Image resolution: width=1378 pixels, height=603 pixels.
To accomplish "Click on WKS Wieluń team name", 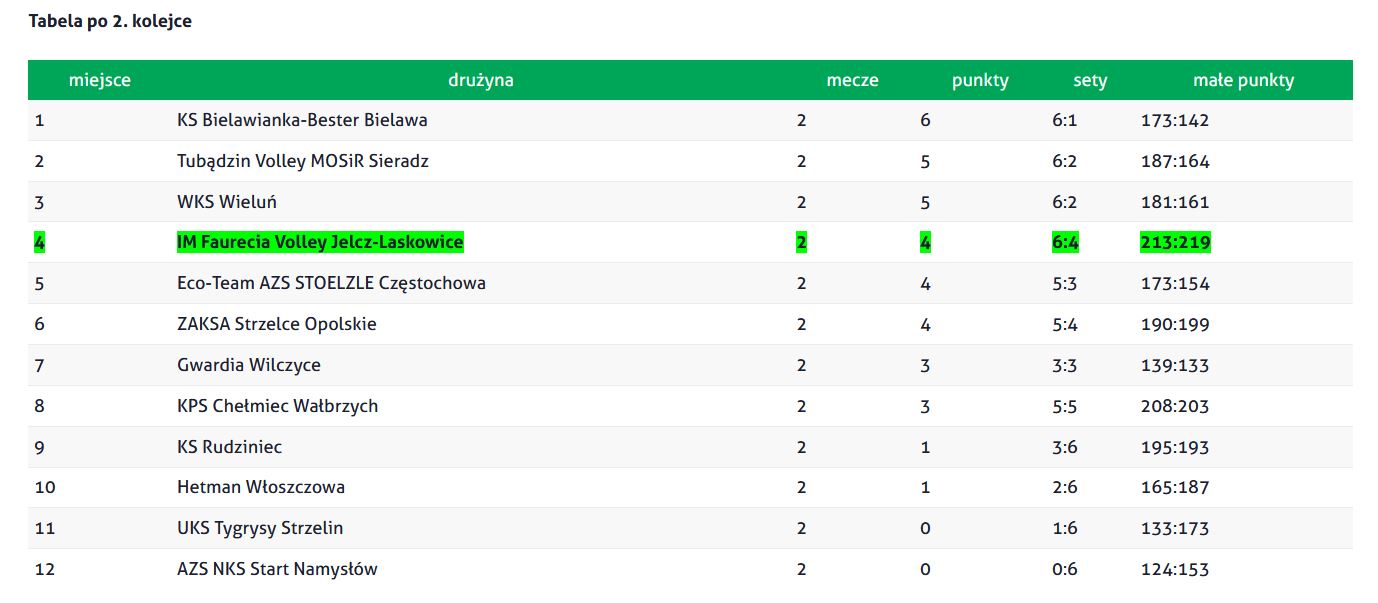I will coord(227,202).
